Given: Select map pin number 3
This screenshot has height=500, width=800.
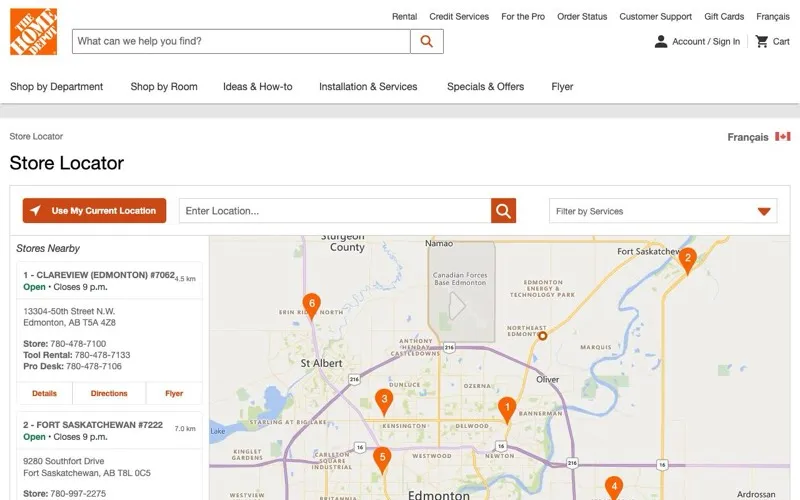Looking at the screenshot, I should (x=384, y=402).
